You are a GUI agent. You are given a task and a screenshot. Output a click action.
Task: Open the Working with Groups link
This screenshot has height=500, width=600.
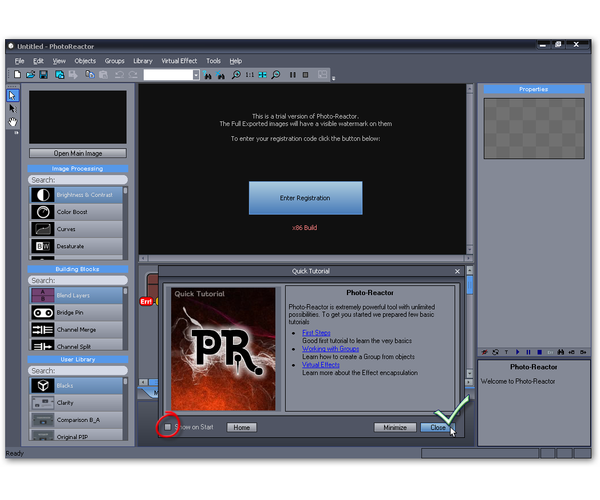coord(330,349)
